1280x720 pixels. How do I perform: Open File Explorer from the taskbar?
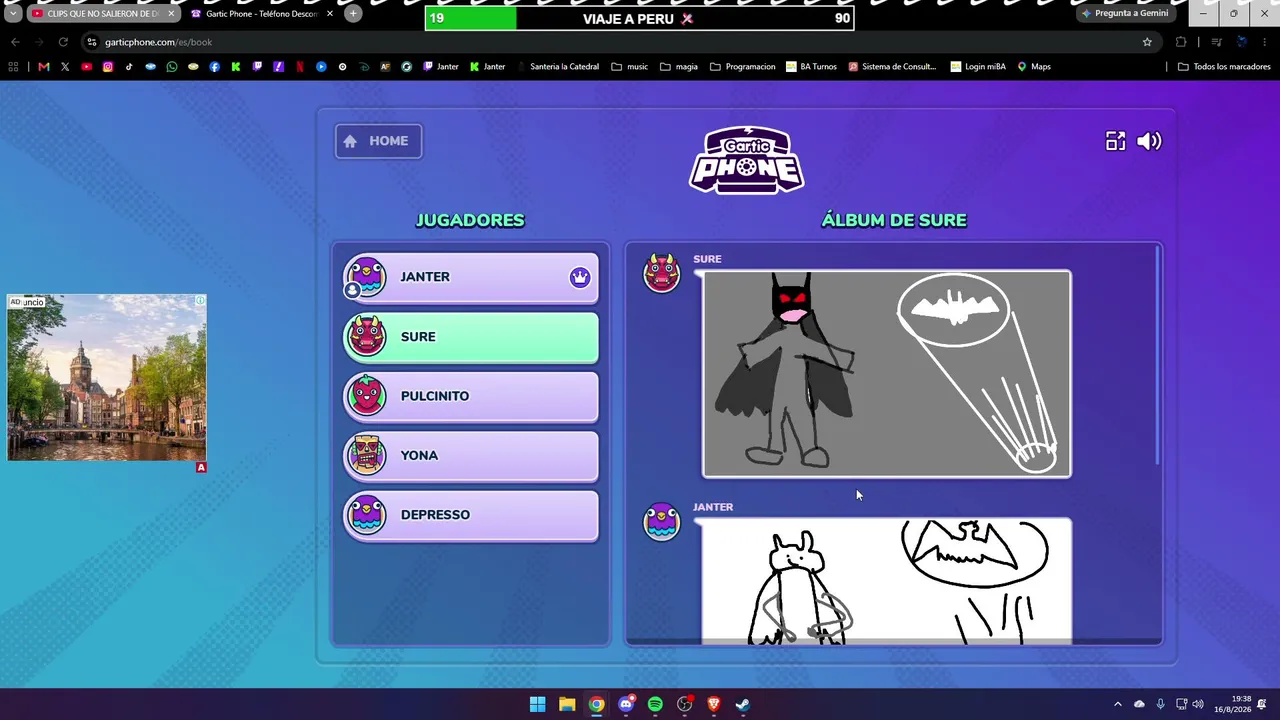[567, 704]
